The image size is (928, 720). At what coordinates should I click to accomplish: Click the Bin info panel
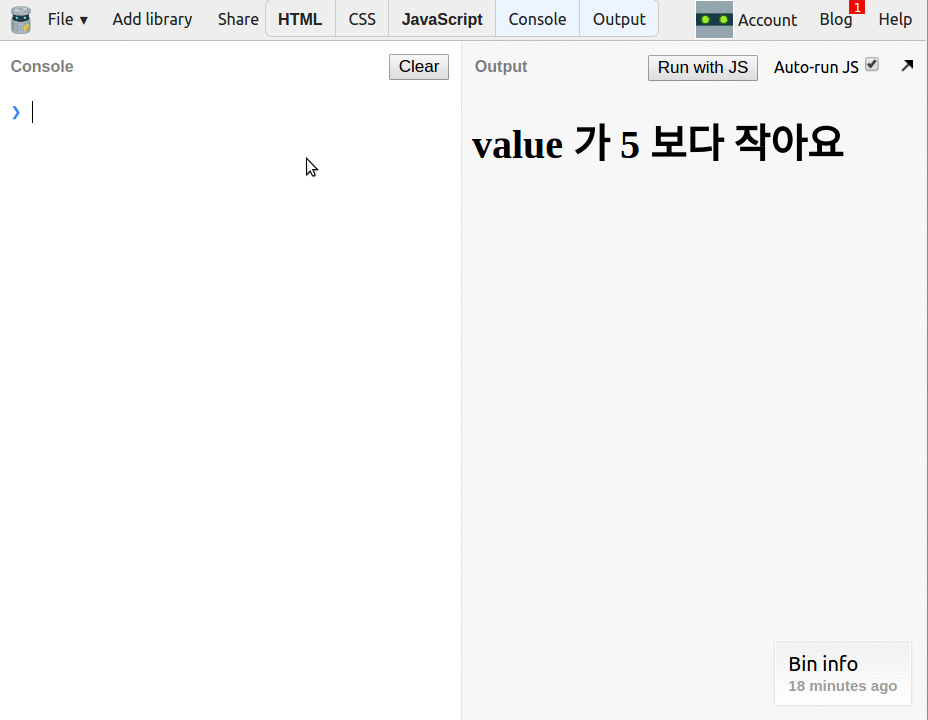click(x=842, y=673)
